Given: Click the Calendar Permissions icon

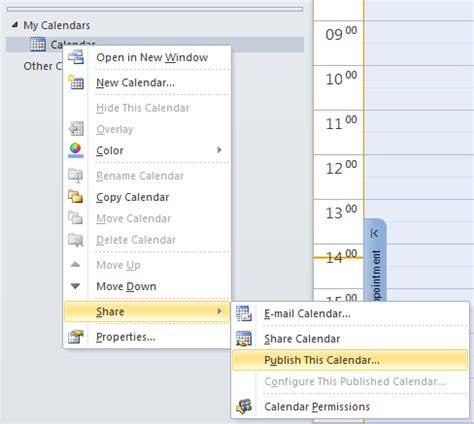Looking at the screenshot, I should 244,406.
